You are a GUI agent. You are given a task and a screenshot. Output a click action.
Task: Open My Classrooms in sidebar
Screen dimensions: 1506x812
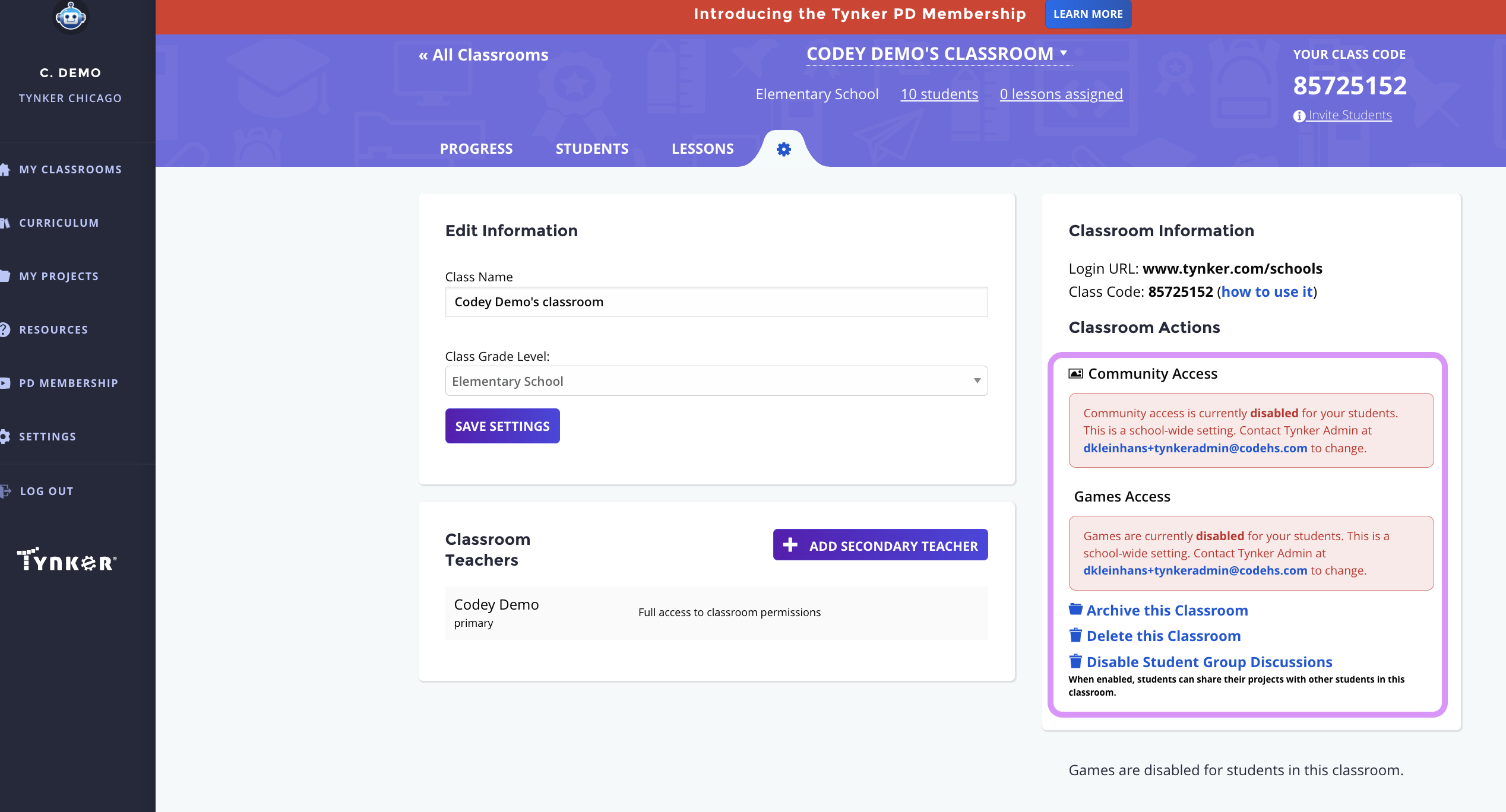pyautogui.click(x=70, y=170)
